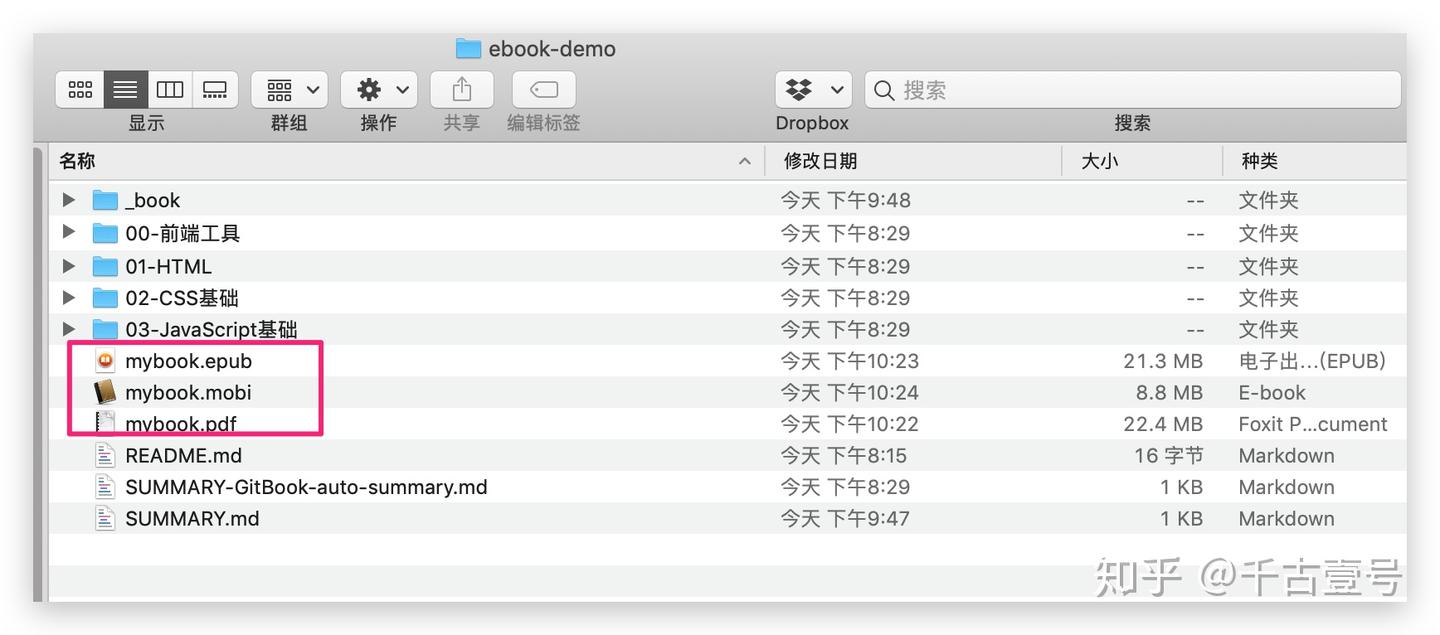The width and height of the screenshot is (1440, 635).
Task: Open the Share menu via 共享 icon
Action: (461, 88)
